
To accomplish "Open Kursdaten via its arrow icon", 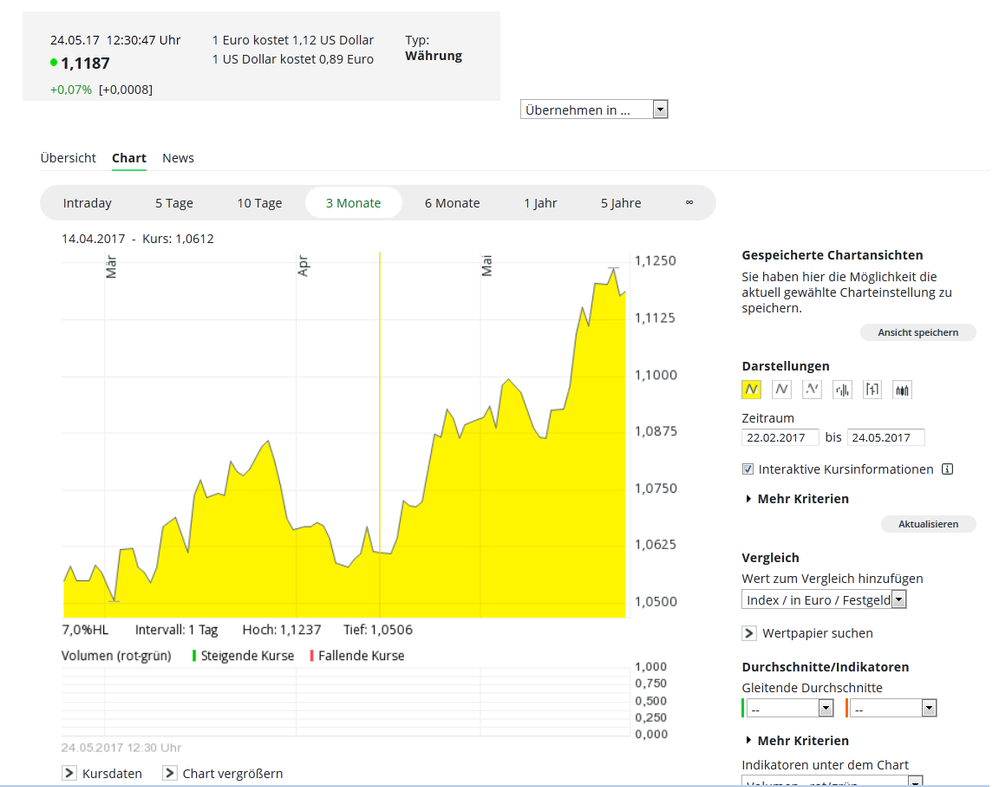I will click(69, 772).
